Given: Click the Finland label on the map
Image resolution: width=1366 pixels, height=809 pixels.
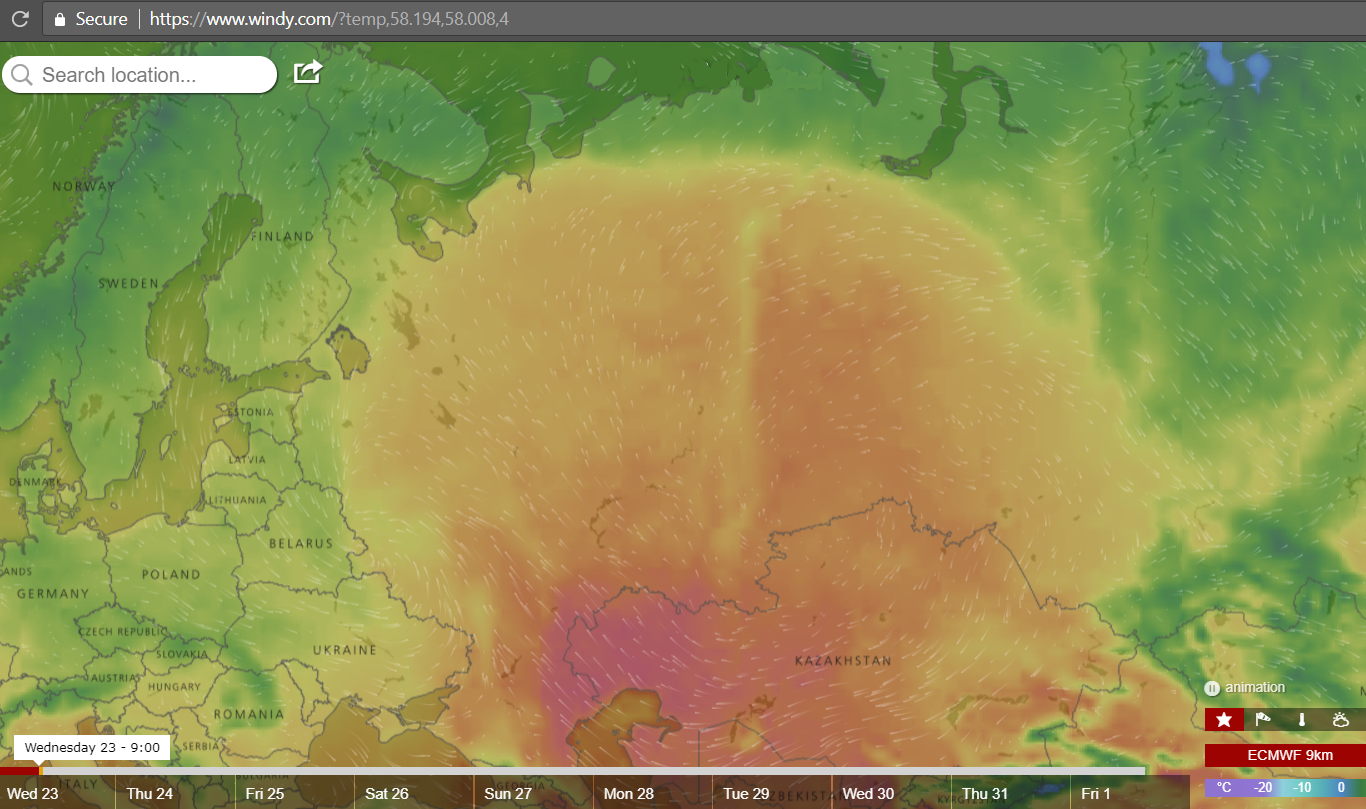Looking at the screenshot, I should click(x=282, y=237).
